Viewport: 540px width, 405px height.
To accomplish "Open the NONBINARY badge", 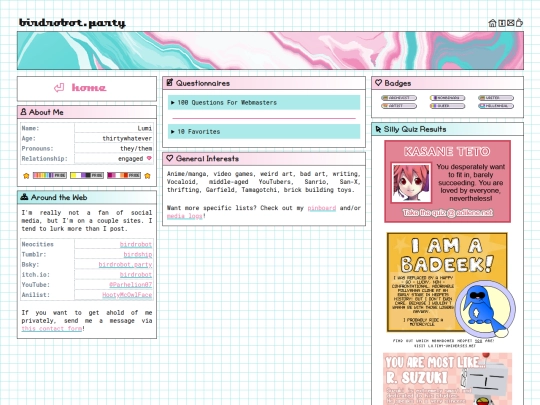I will click(447, 98).
